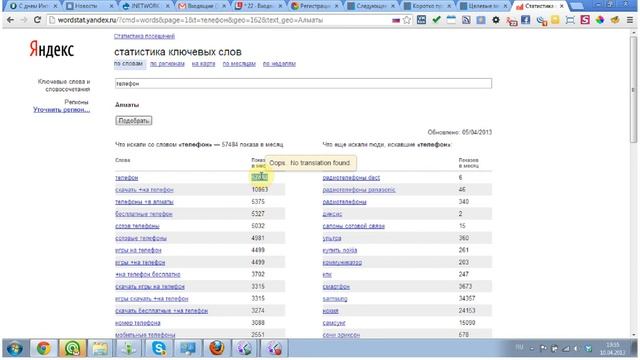The width and height of the screenshot is (640, 360).
Task: Click the 'Подобрать' button
Action: 133,120
